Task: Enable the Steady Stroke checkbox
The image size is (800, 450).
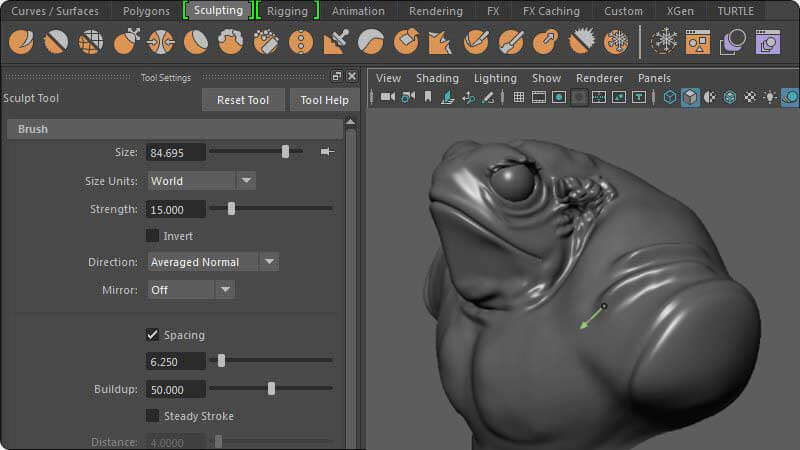Action: pos(153,416)
